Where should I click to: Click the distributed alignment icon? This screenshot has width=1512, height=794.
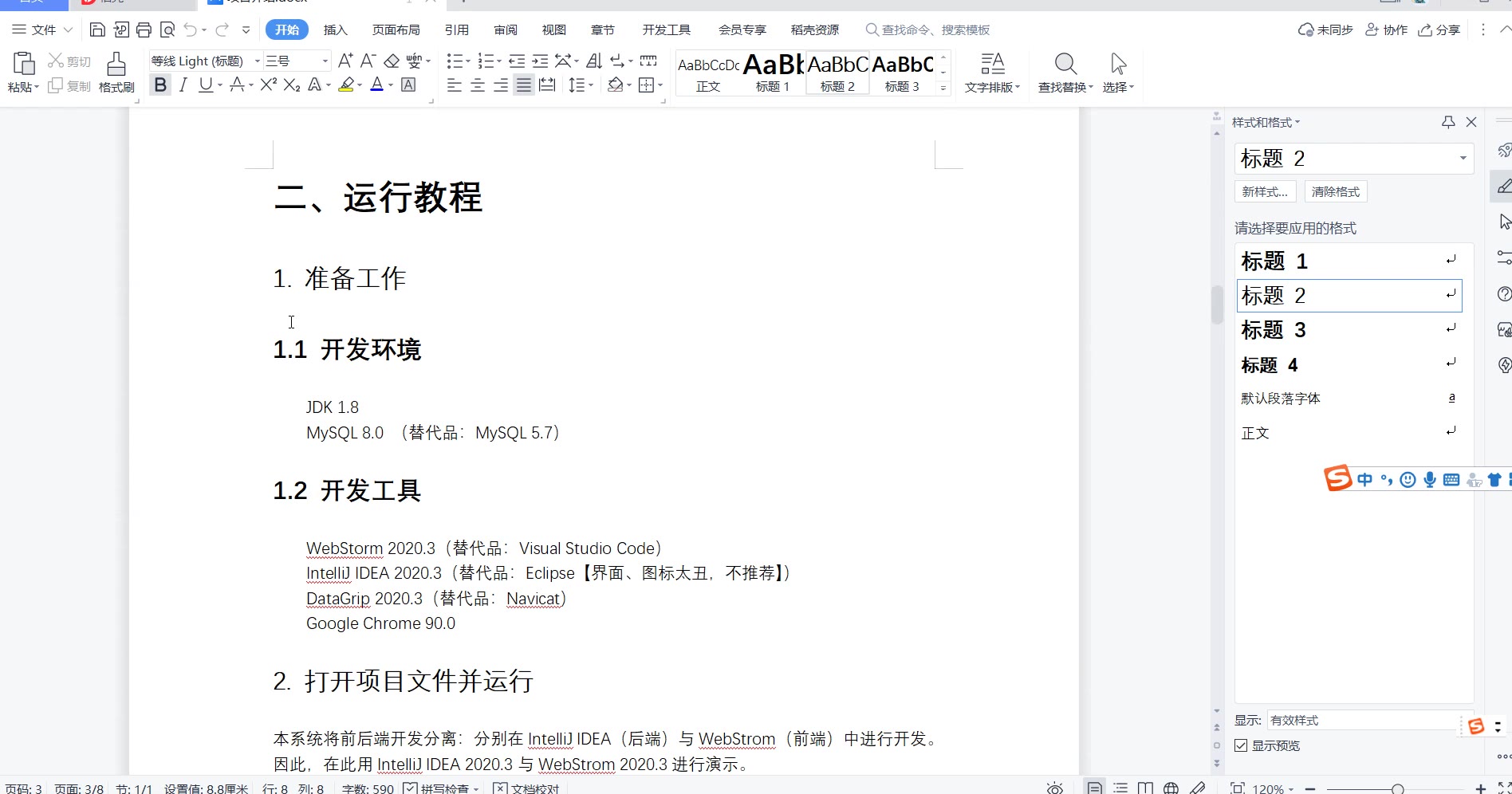pyautogui.click(x=547, y=85)
